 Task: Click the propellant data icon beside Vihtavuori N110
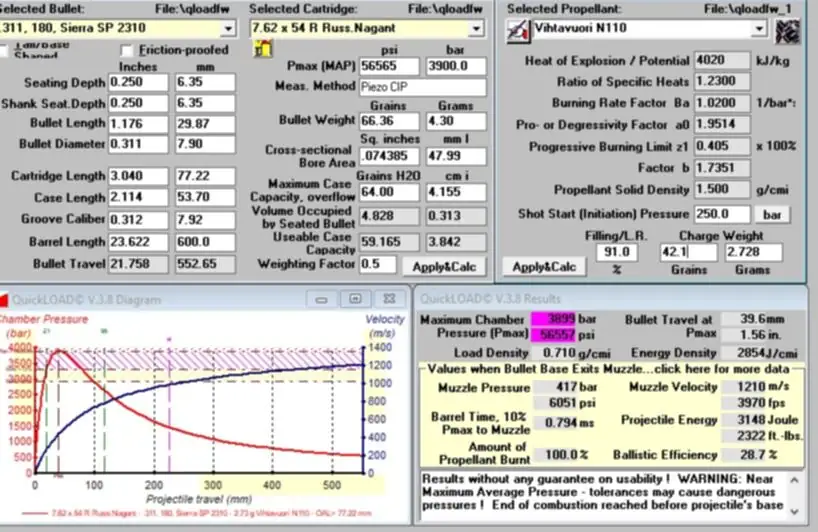(518, 31)
